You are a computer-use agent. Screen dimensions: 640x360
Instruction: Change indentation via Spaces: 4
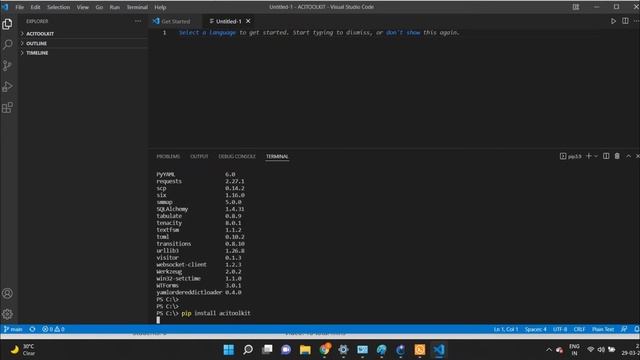[536, 329]
